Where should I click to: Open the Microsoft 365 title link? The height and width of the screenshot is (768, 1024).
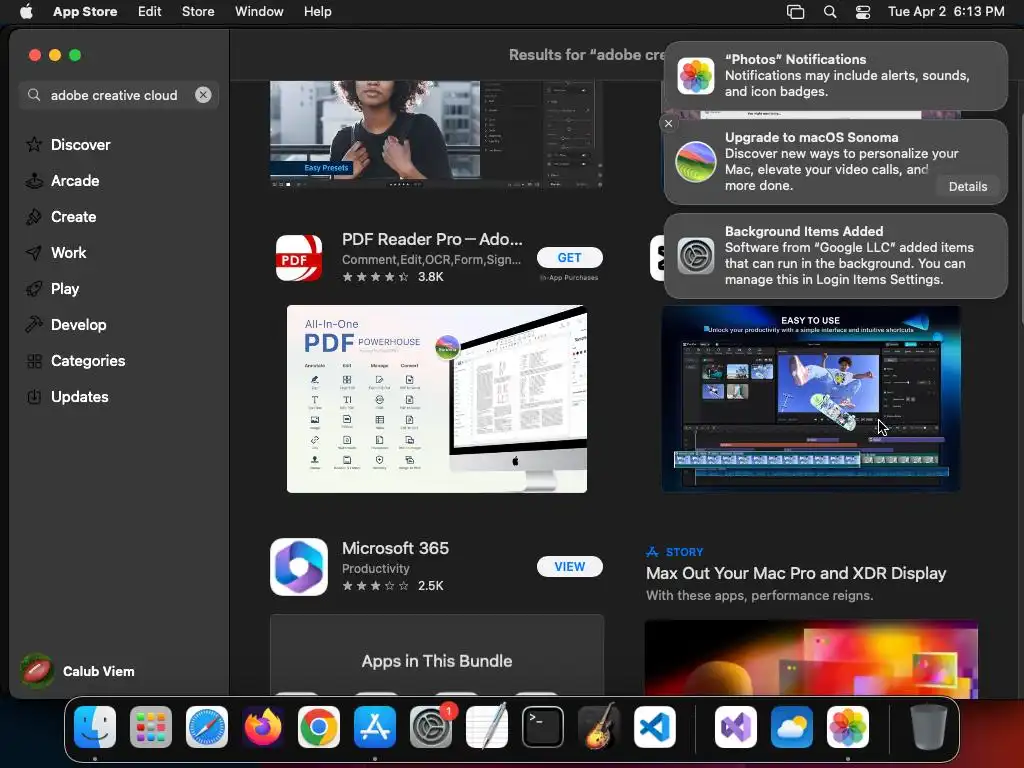pyautogui.click(x=395, y=548)
